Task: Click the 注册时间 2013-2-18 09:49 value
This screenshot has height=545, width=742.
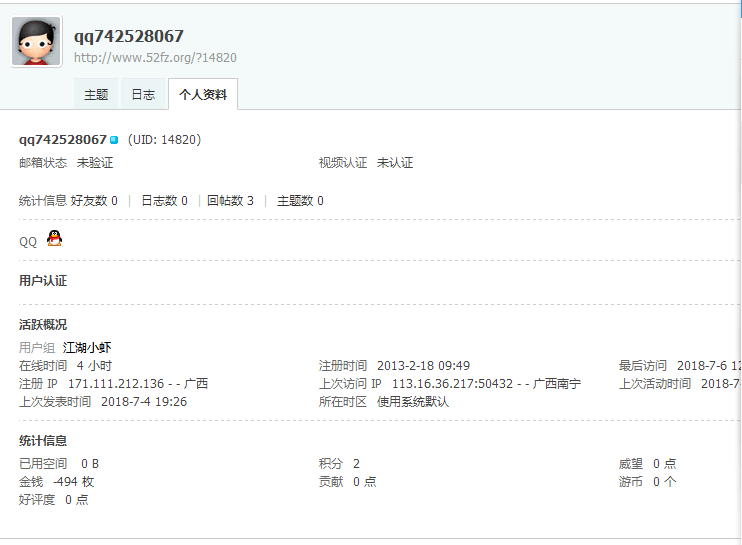Action: [423, 366]
